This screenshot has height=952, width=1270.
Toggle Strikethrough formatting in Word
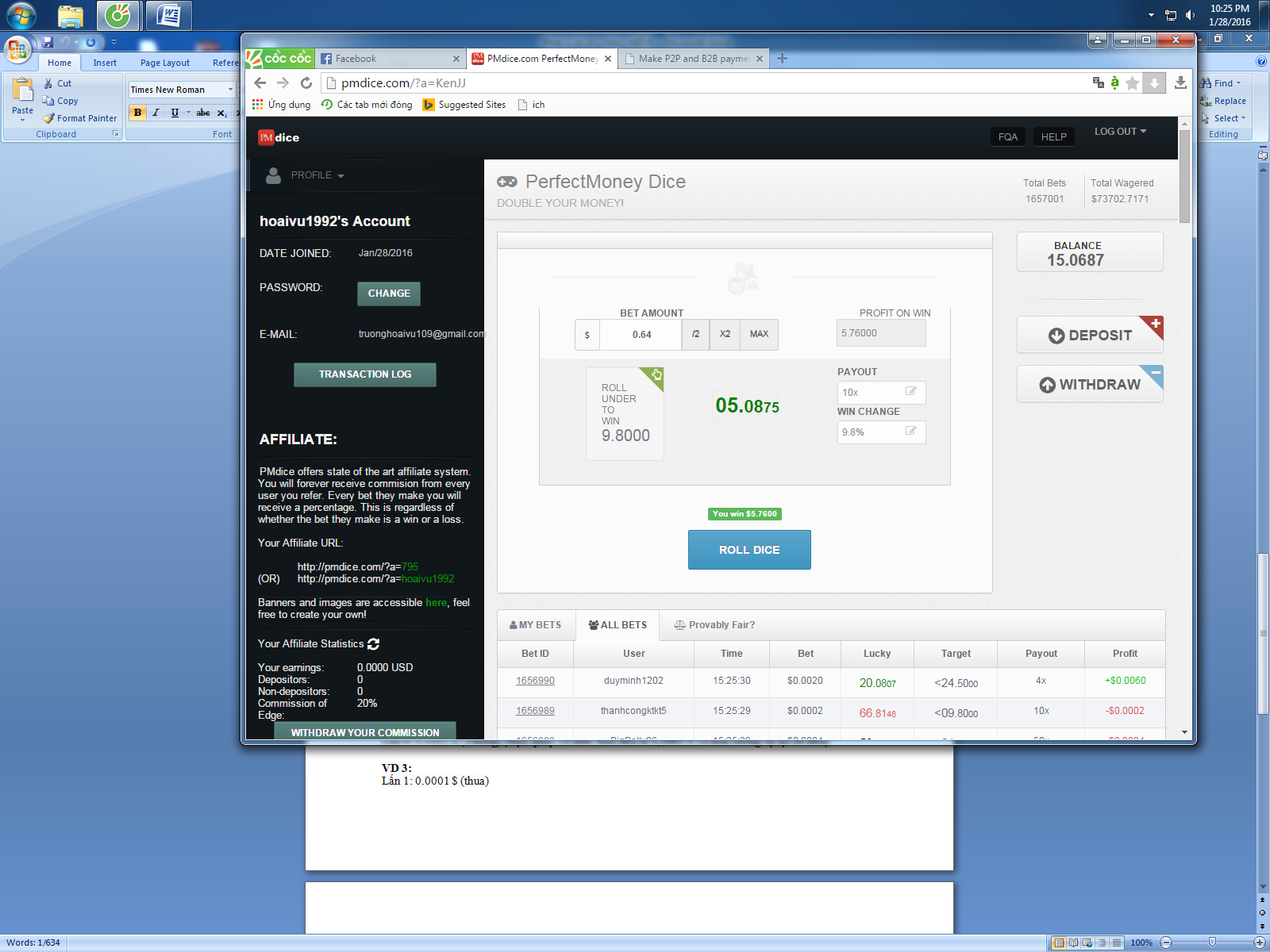[x=203, y=113]
